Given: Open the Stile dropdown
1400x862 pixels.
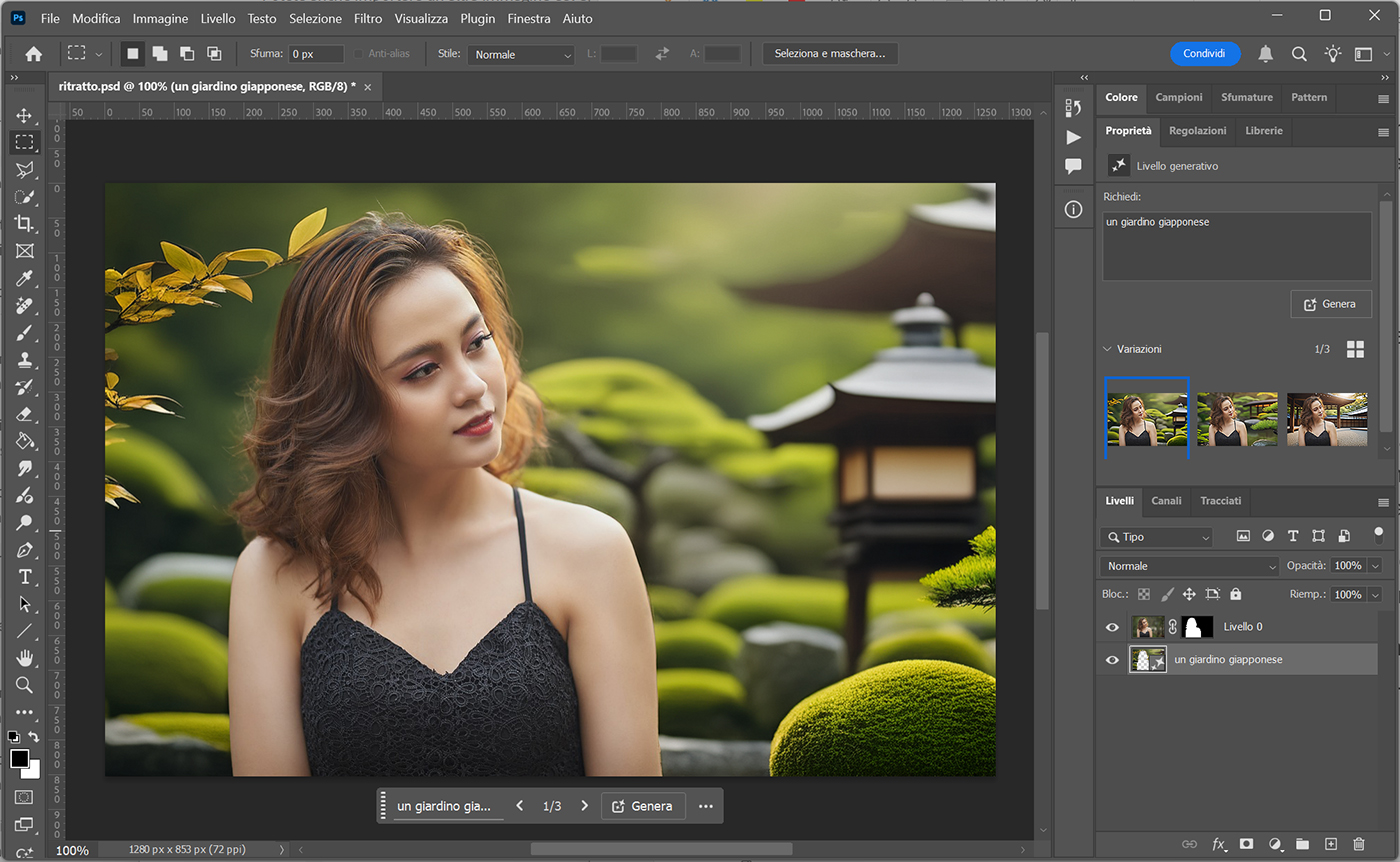Looking at the screenshot, I should tap(521, 54).
